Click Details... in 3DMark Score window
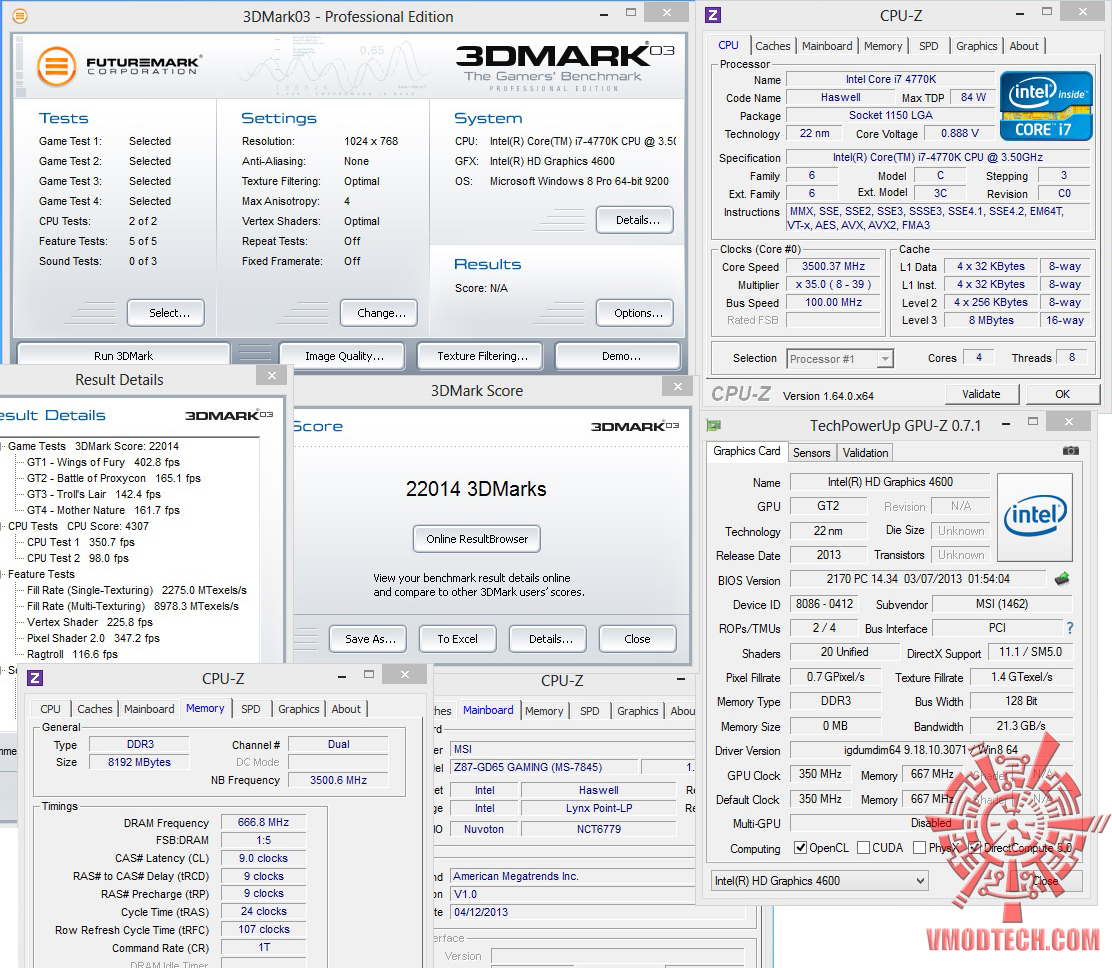The height and width of the screenshot is (968, 1112). click(x=547, y=639)
